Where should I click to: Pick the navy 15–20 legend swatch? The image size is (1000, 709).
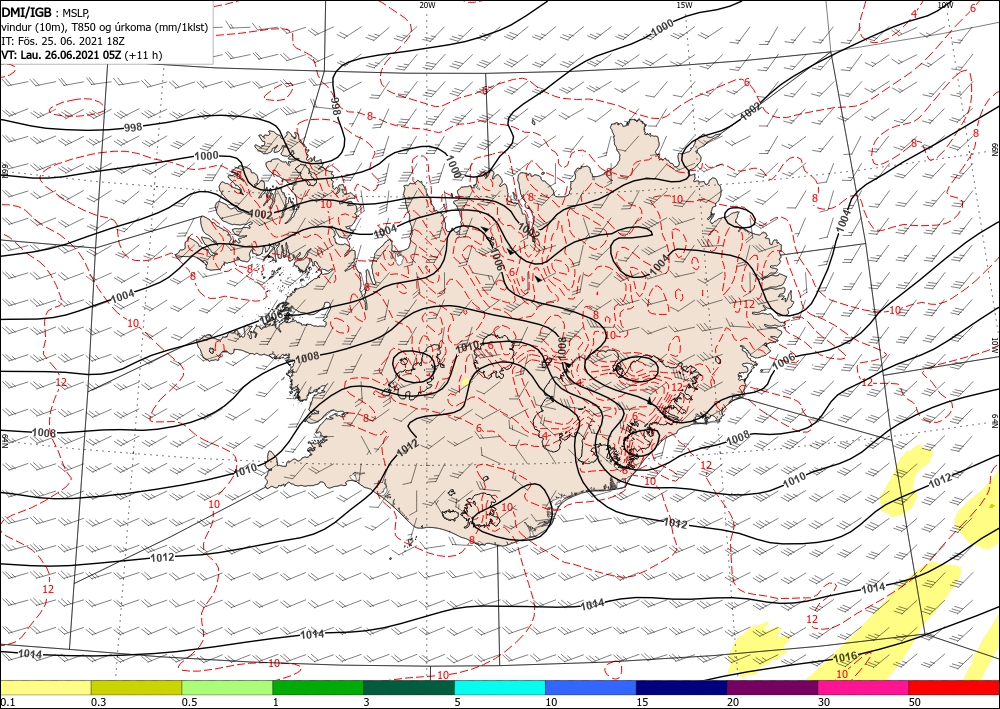pyautogui.click(x=682, y=687)
